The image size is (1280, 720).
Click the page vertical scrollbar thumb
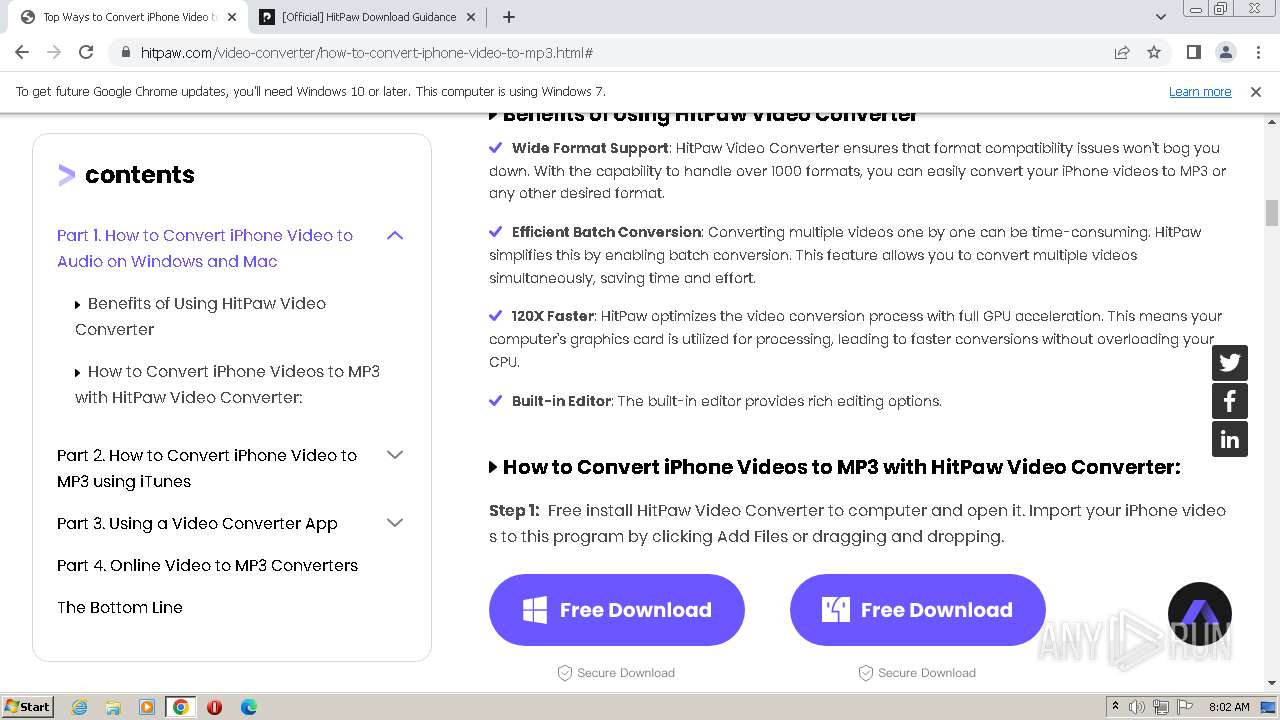pos(1272,213)
